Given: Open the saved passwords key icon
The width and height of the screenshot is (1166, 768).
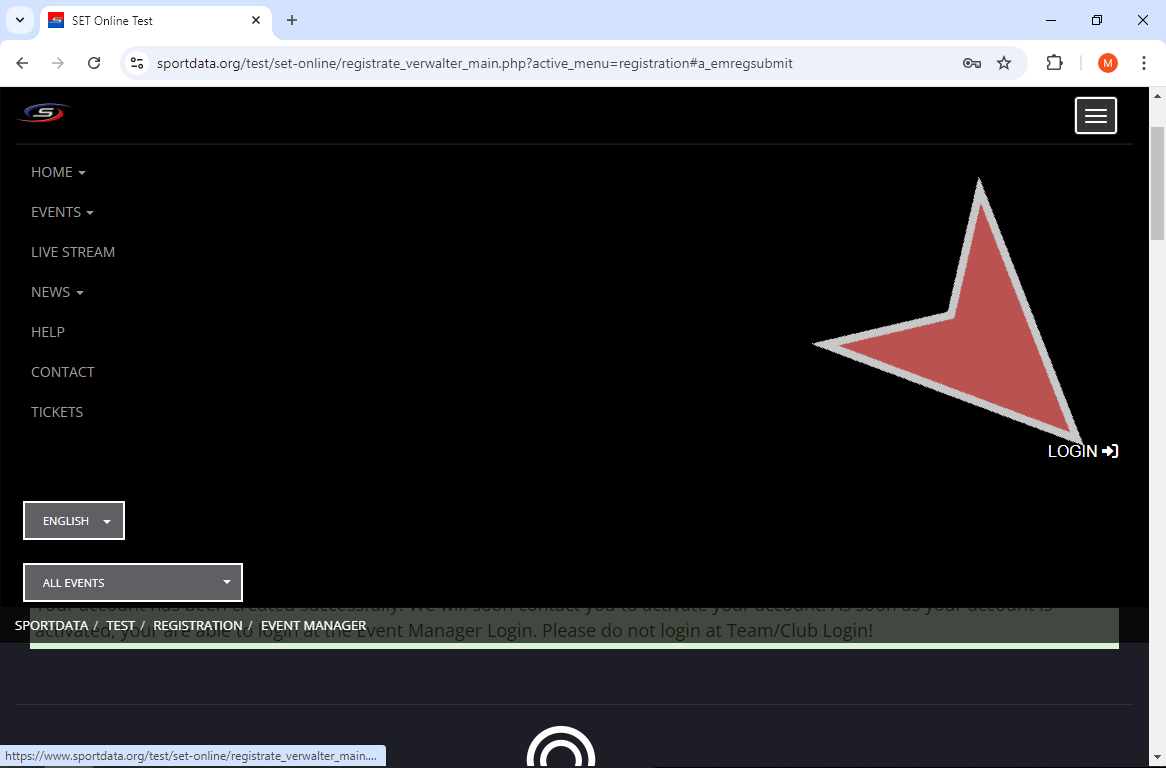Looking at the screenshot, I should point(971,63).
